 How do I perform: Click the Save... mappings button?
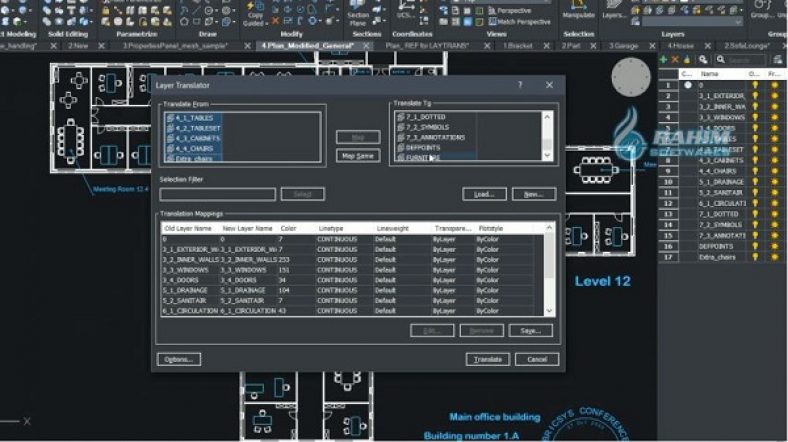pyautogui.click(x=530, y=330)
